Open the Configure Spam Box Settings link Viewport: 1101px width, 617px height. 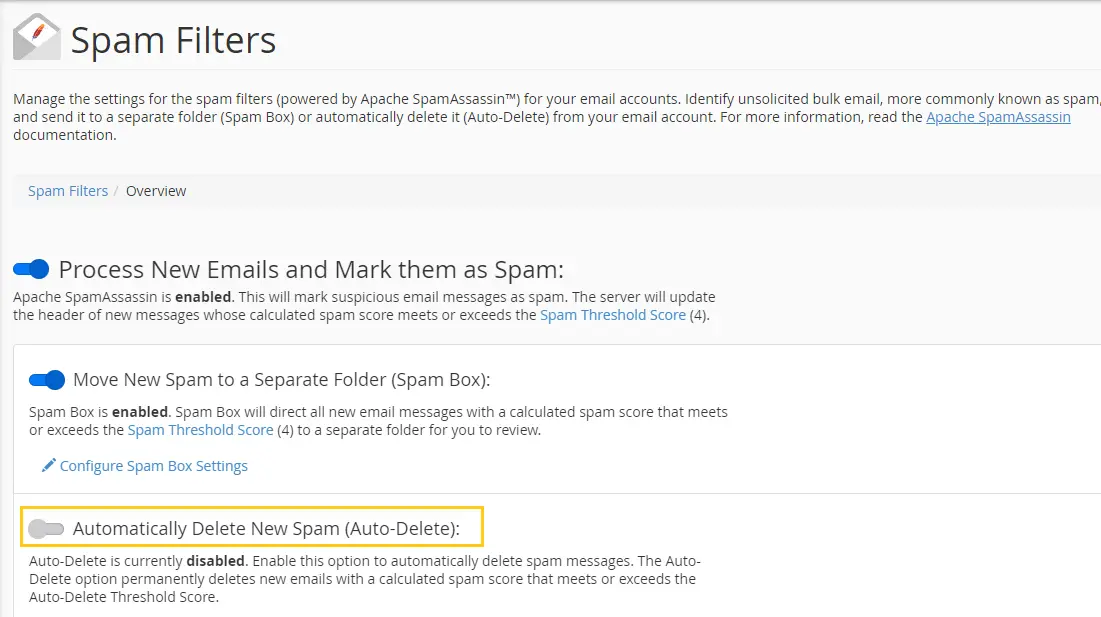[x=153, y=466]
